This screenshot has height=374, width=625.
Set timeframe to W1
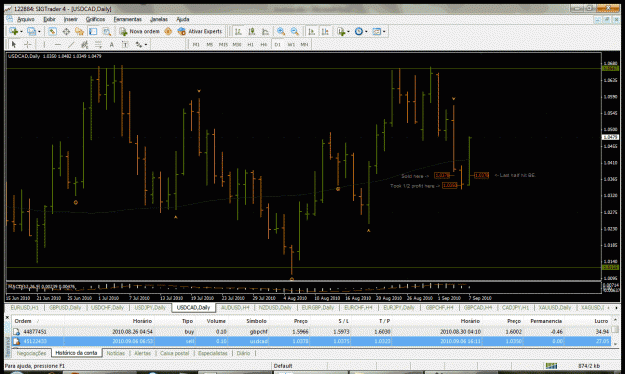click(x=291, y=44)
